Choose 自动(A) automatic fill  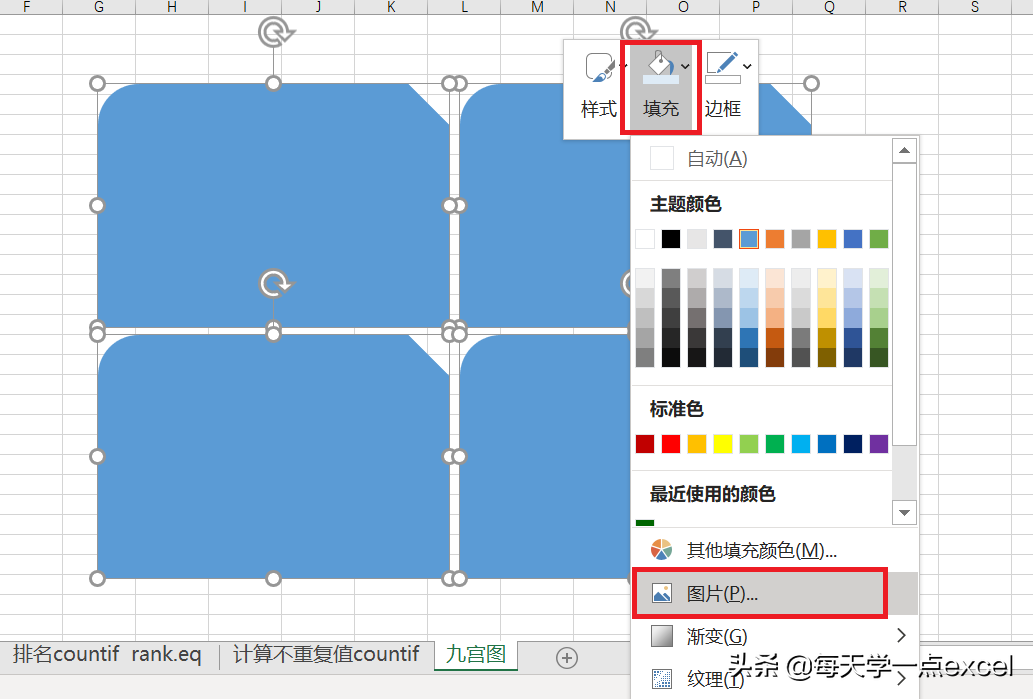coord(762,159)
